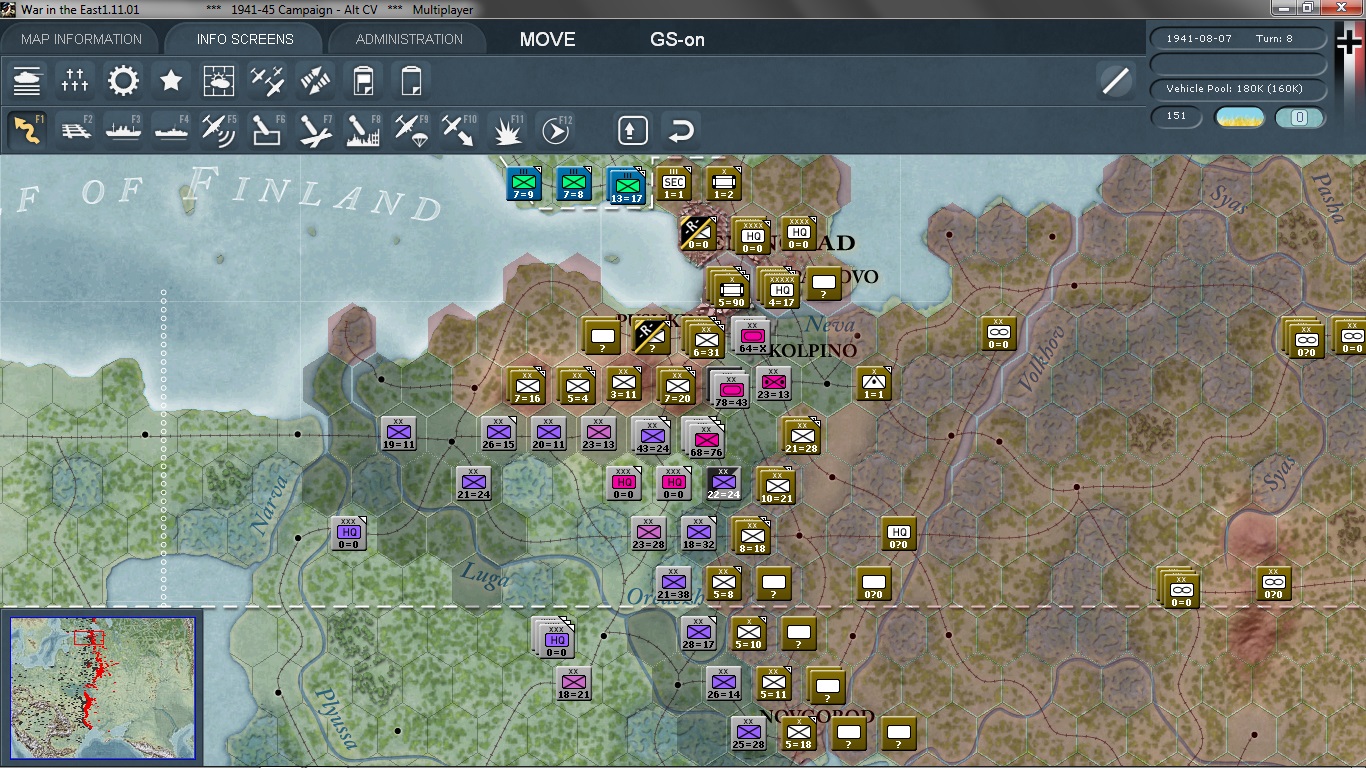This screenshot has width=1366, height=768.
Task: Click the GS-on status label
Action: 677,40
